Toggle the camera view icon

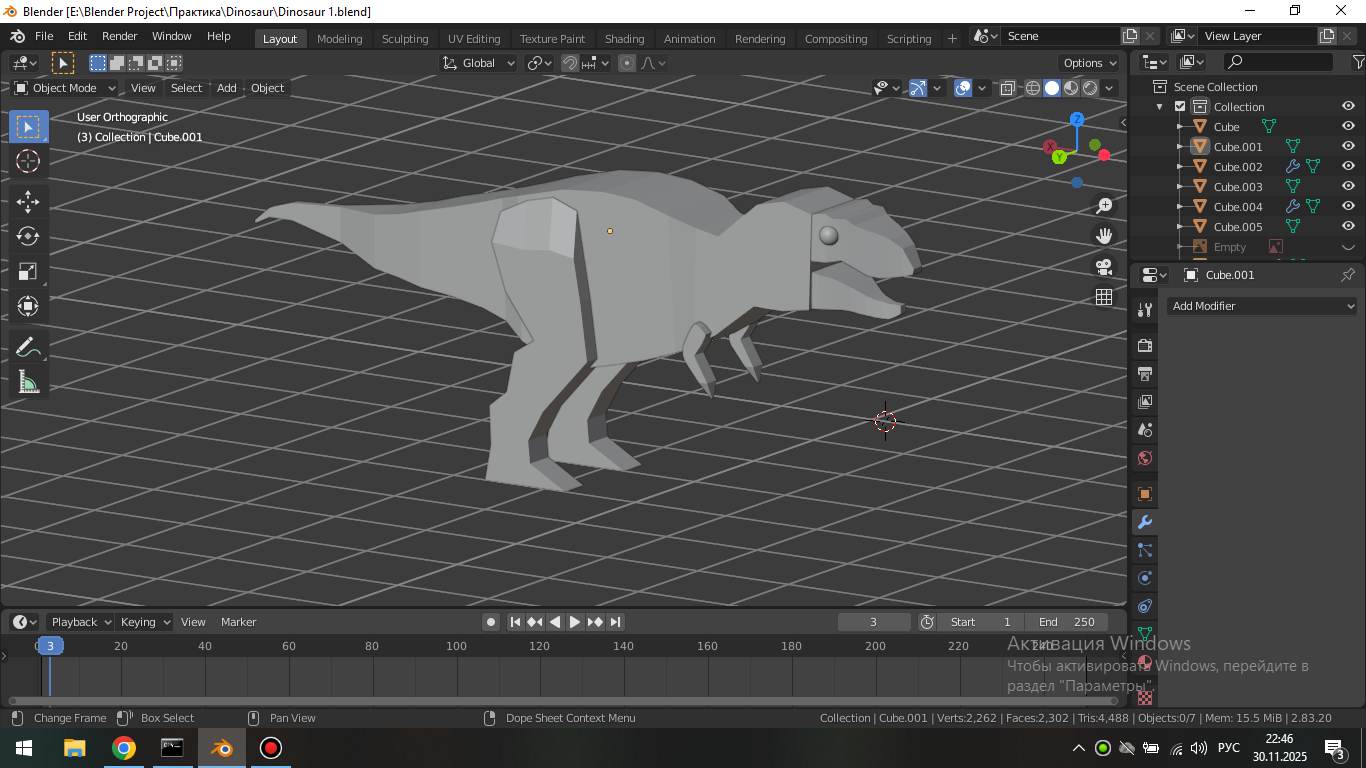[1104, 267]
